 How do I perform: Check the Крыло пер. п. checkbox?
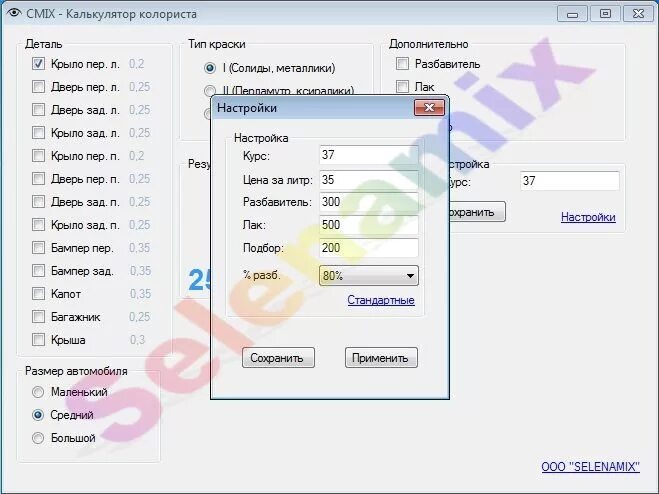(x=38, y=156)
